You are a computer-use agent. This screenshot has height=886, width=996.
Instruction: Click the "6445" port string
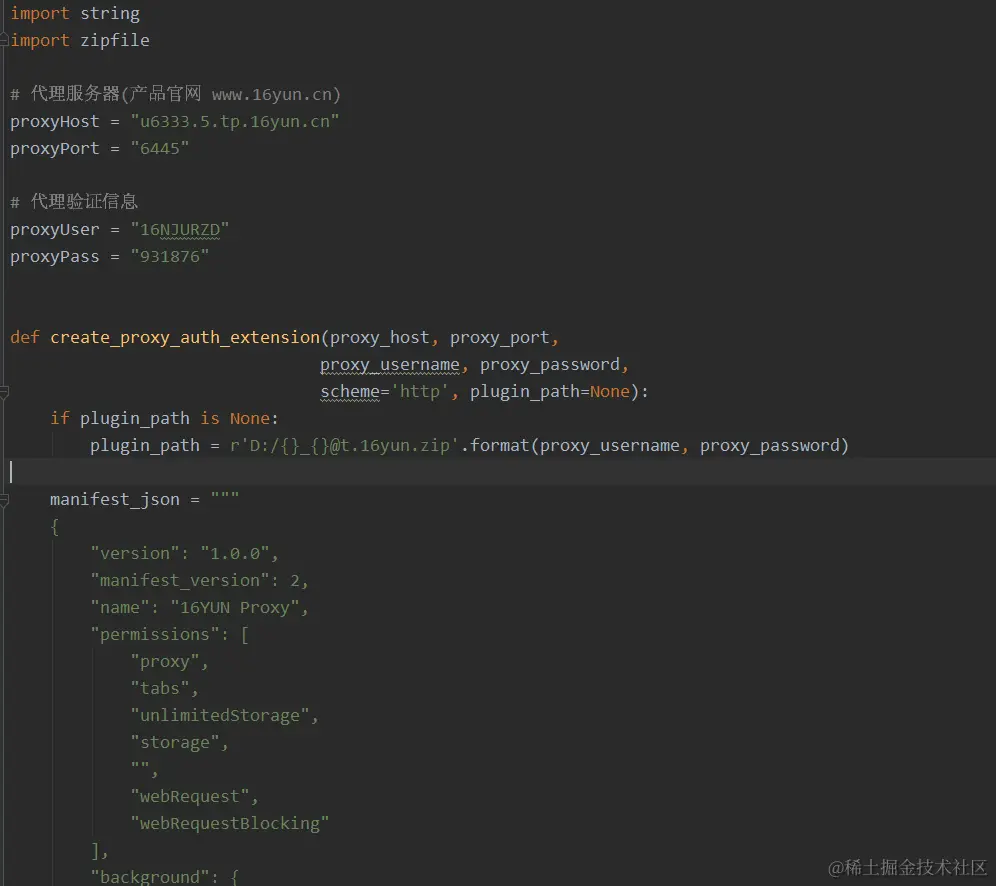pos(159,149)
